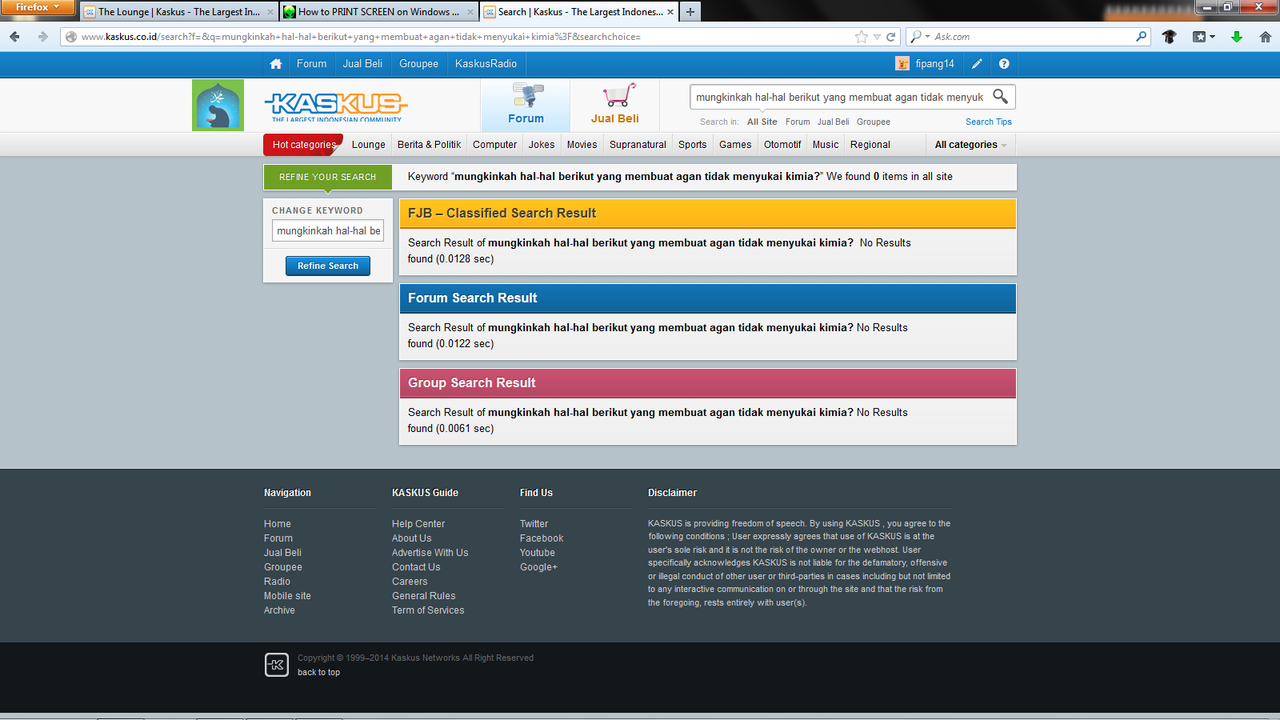Open the Kaskus logo

click(x=336, y=106)
